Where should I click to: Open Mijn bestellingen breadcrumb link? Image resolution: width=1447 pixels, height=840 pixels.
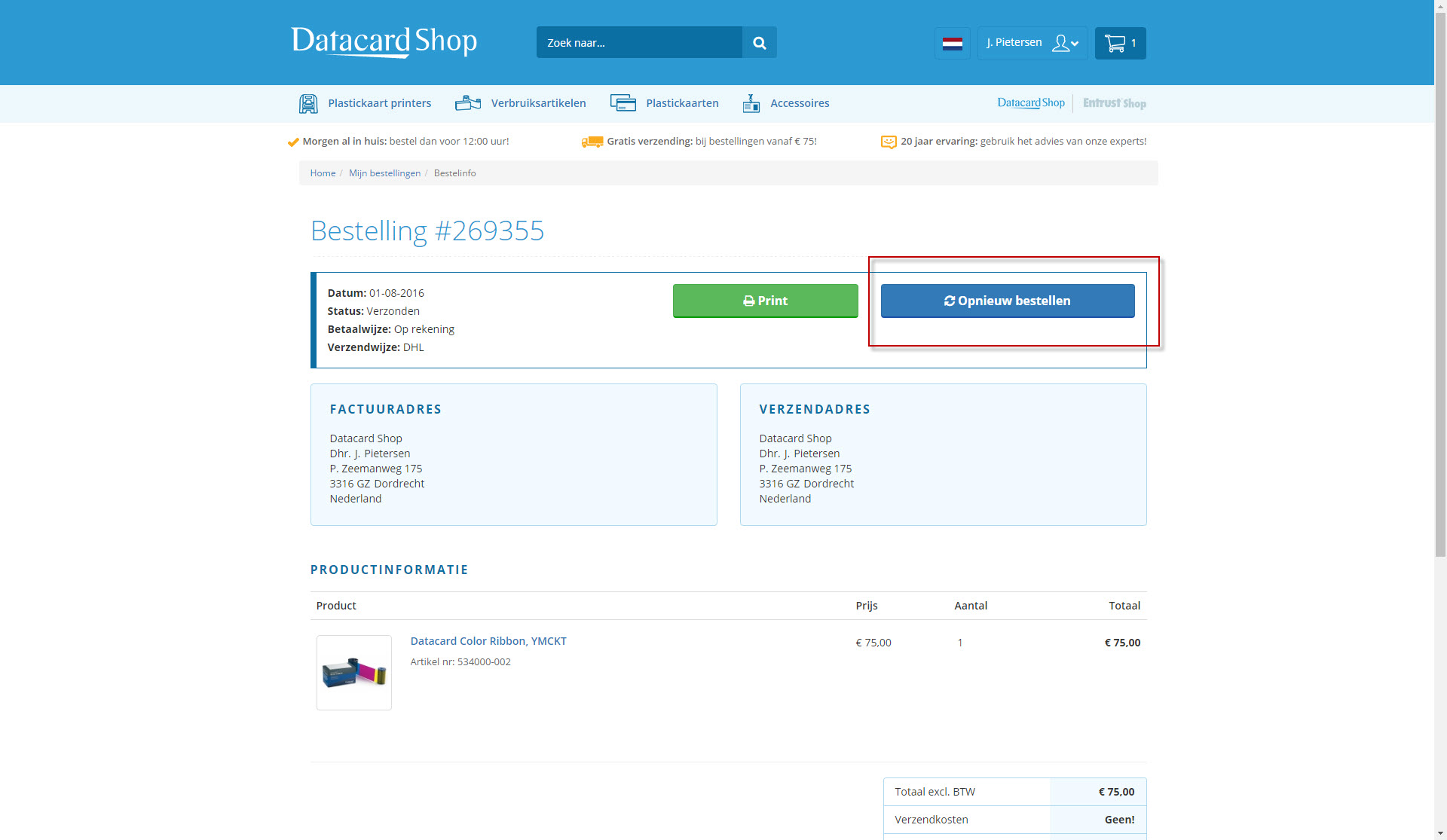click(x=384, y=173)
